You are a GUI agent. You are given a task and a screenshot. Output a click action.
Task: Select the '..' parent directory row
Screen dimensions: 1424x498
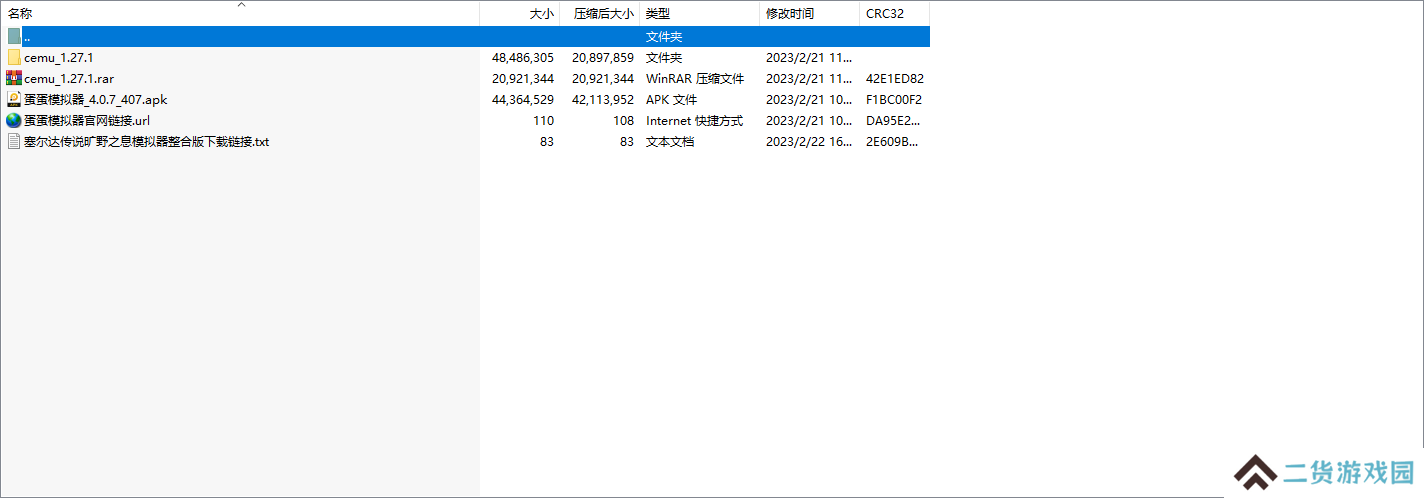(465, 36)
